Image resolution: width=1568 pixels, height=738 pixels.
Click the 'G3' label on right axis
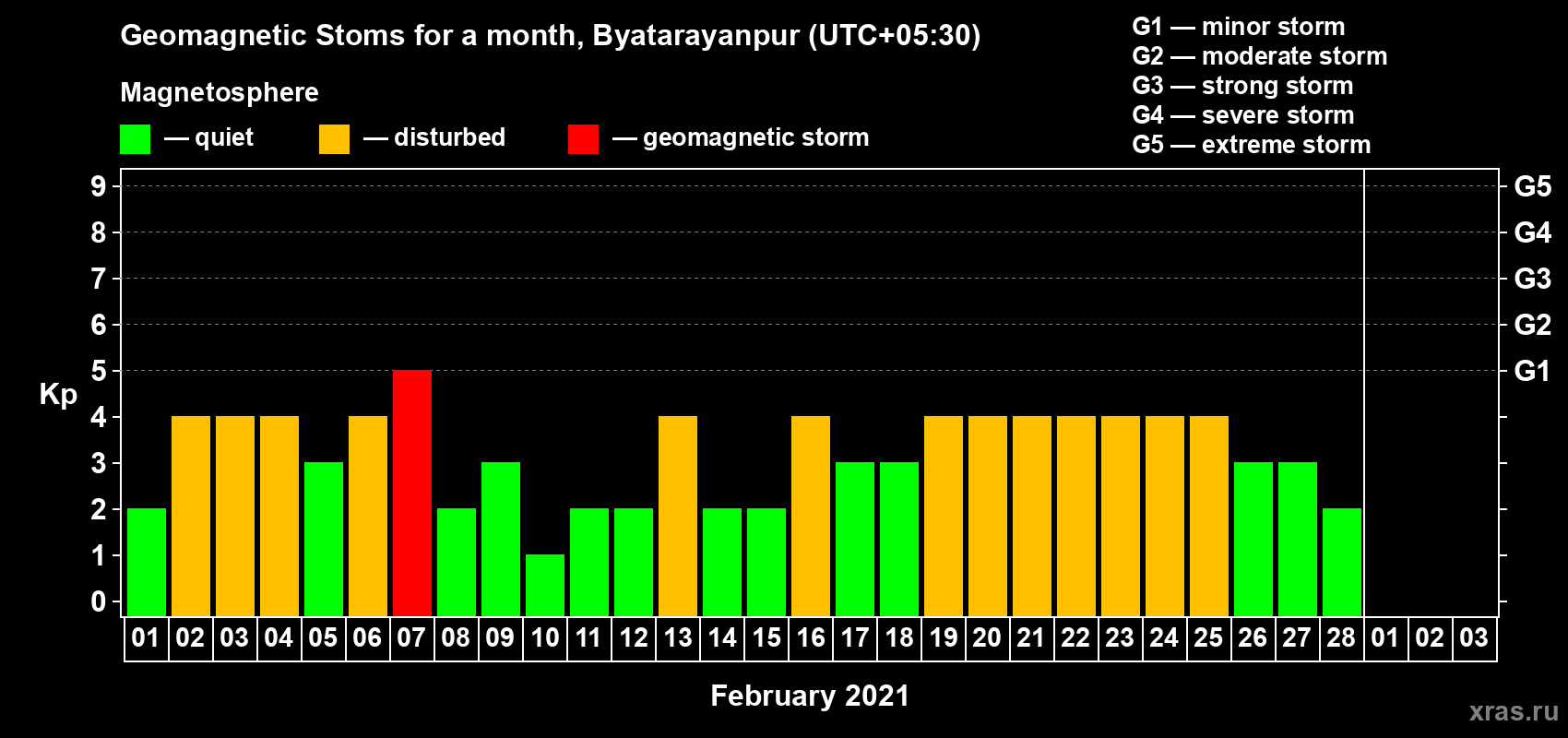click(x=1533, y=279)
